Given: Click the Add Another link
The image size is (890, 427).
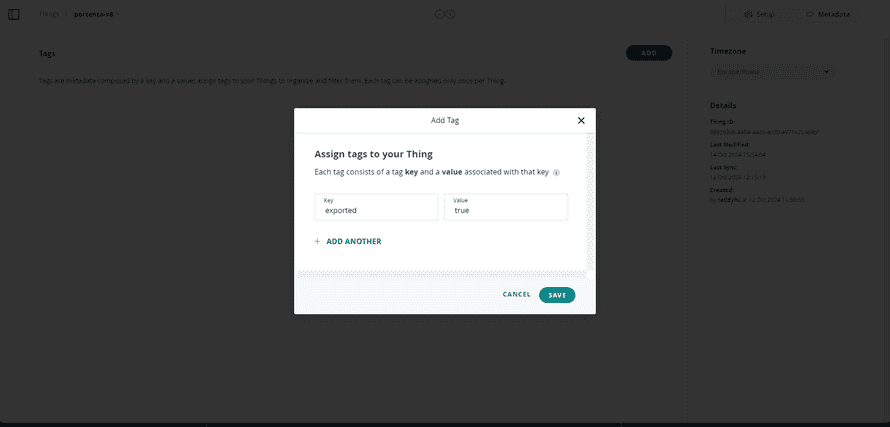Looking at the screenshot, I should tap(353, 241).
